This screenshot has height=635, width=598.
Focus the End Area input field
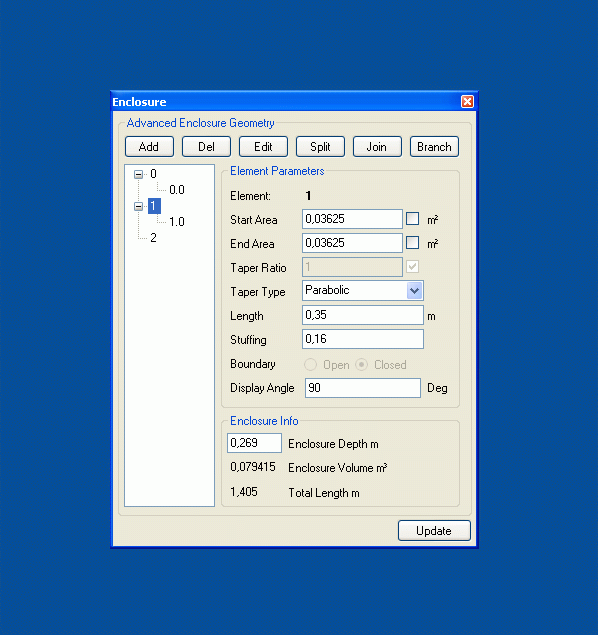pyautogui.click(x=352, y=243)
